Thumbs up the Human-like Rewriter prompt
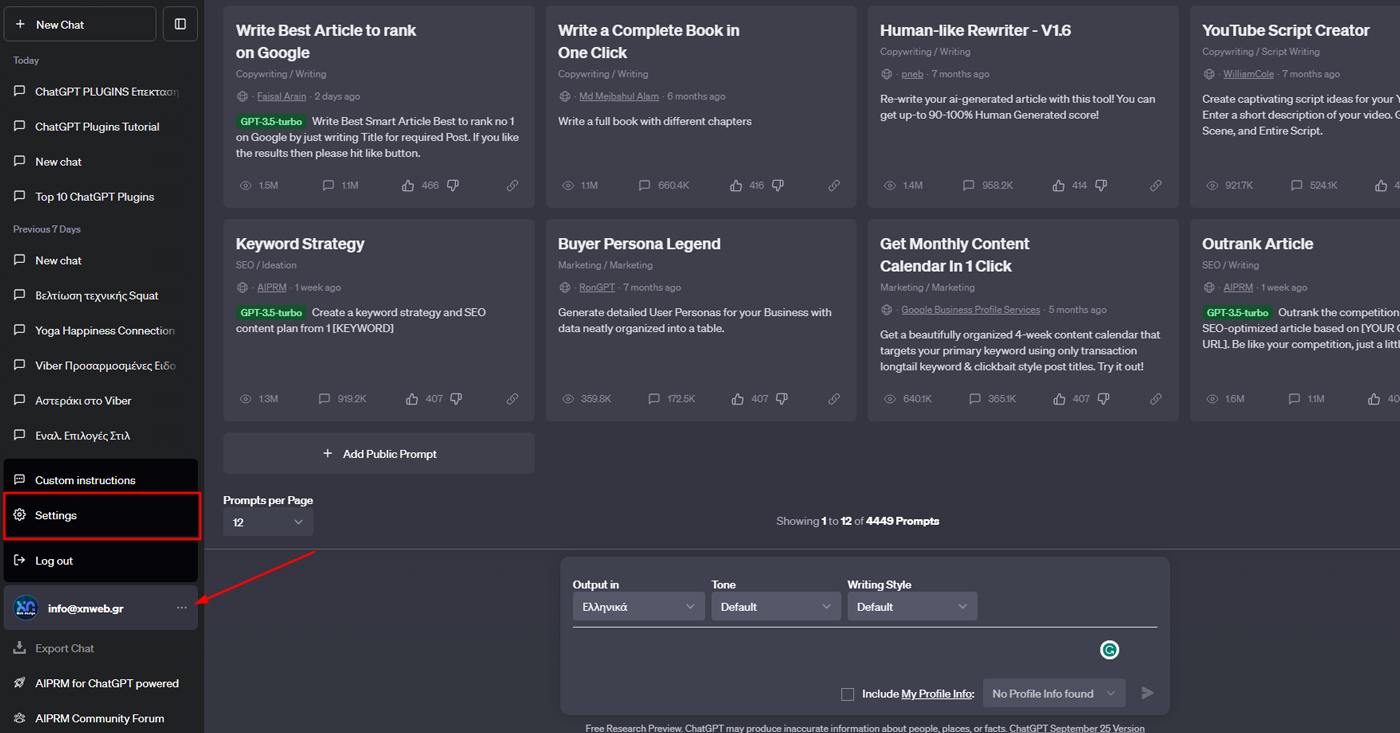 tap(1058, 186)
